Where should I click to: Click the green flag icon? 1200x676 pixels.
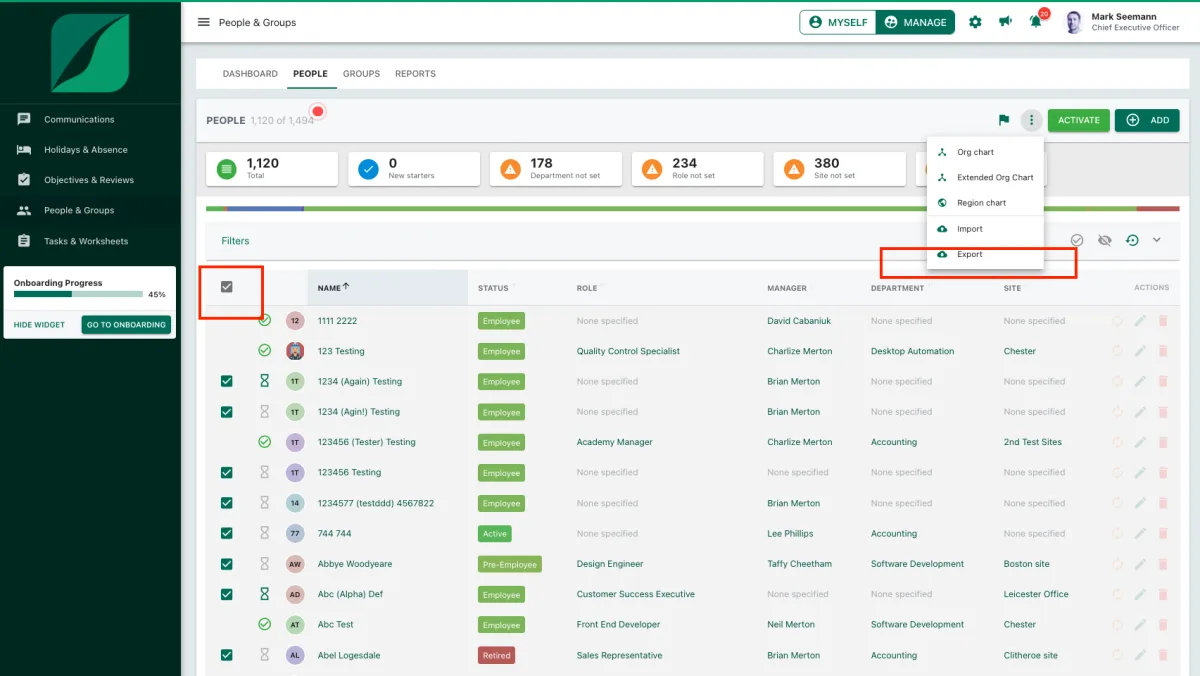click(x=1004, y=120)
